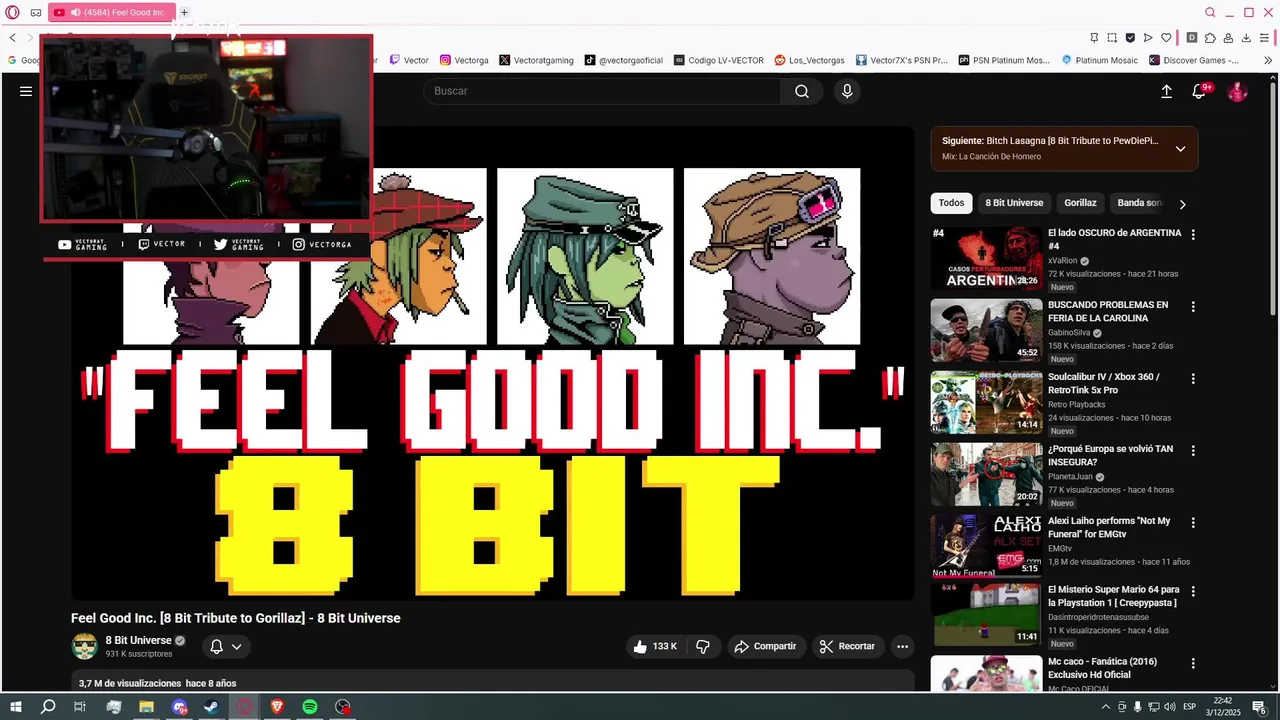This screenshot has width=1280, height=720.
Task: Open the YouTube create/upload icon
Action: click(x=1166, y=91)
